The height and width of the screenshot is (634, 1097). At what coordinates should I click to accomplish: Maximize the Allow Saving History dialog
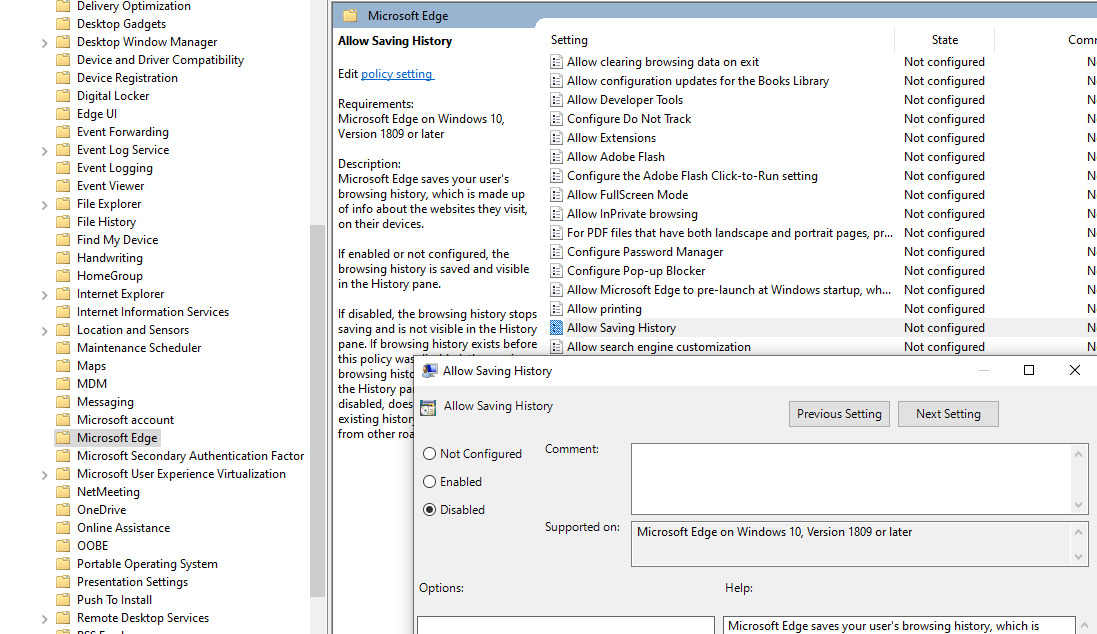(x=1028, y=370)
